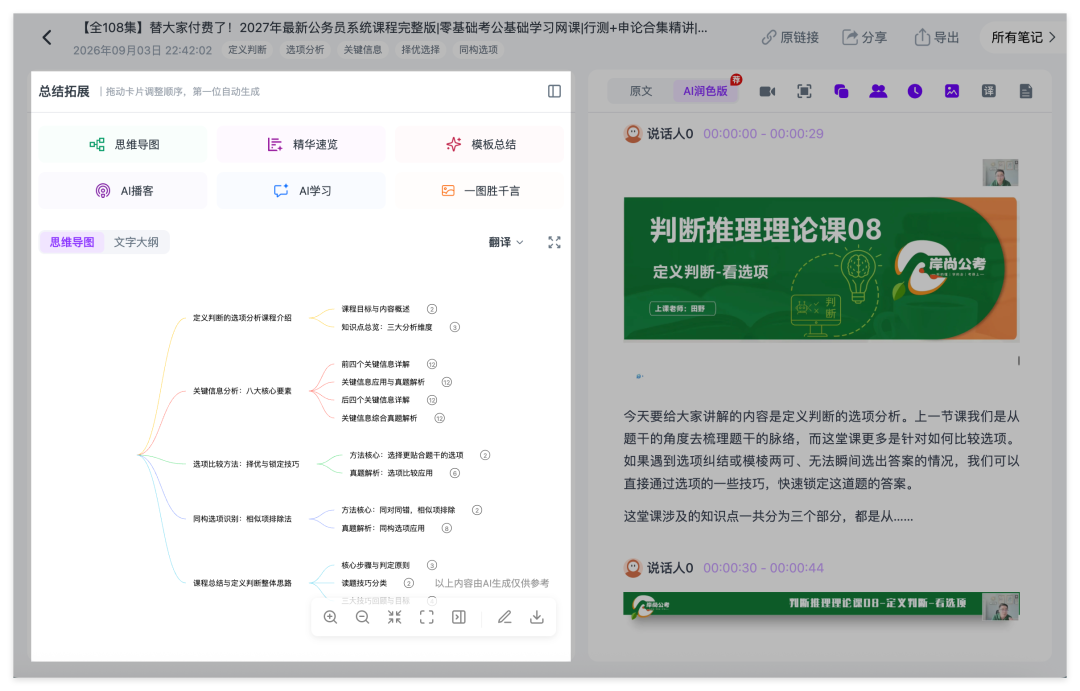The width and height of the screenshot is (1080, 691).
Task: Go back using the left arrow
Action: click(47, 37)
